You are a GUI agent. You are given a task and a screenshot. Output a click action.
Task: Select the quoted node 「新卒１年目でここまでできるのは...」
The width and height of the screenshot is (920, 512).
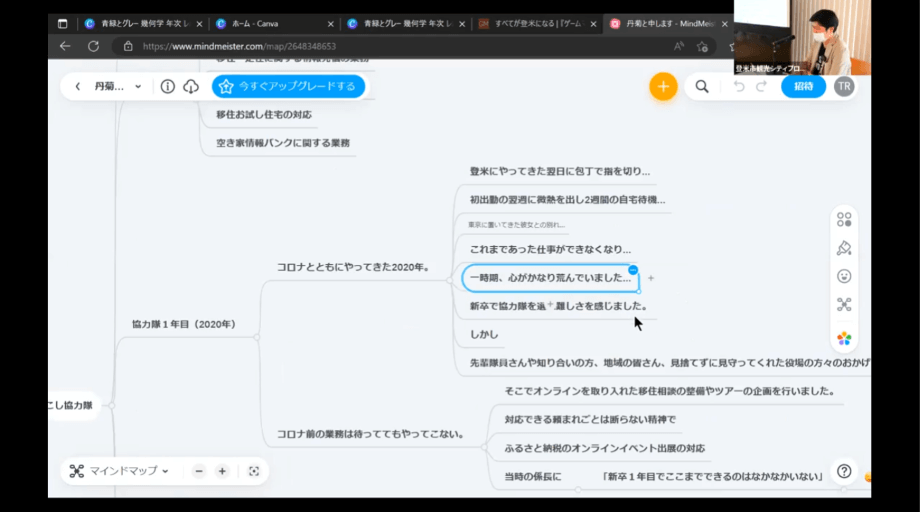tap(712, 477)
